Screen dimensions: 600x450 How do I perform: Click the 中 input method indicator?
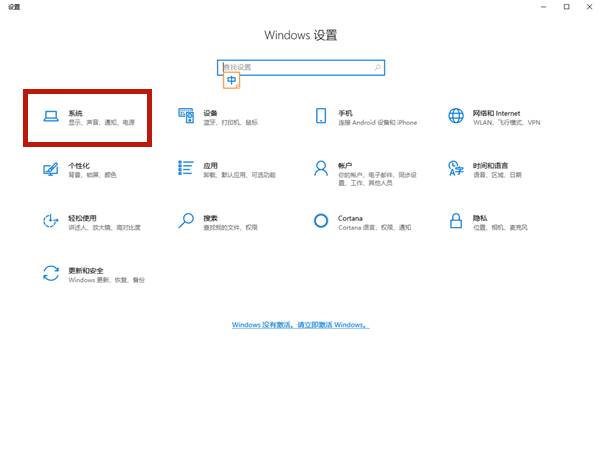232,80
